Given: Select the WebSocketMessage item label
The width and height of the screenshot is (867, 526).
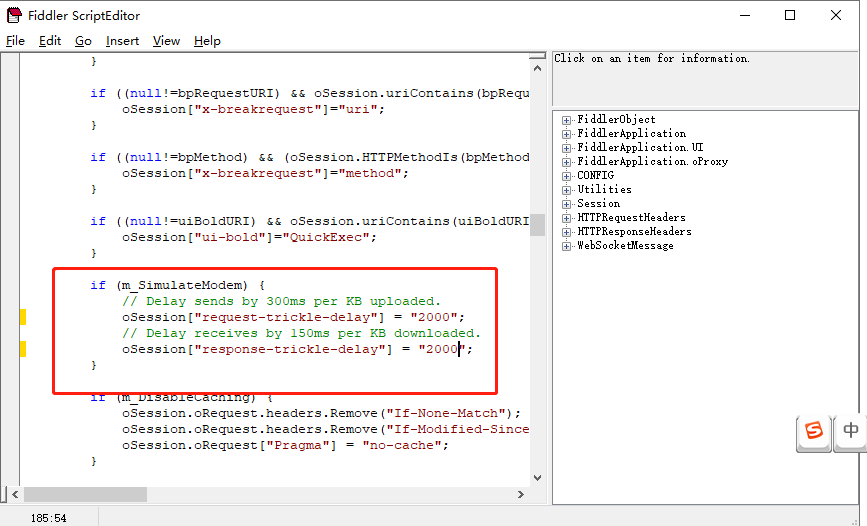Looking at the screenshot, I should tap(625, 246).
